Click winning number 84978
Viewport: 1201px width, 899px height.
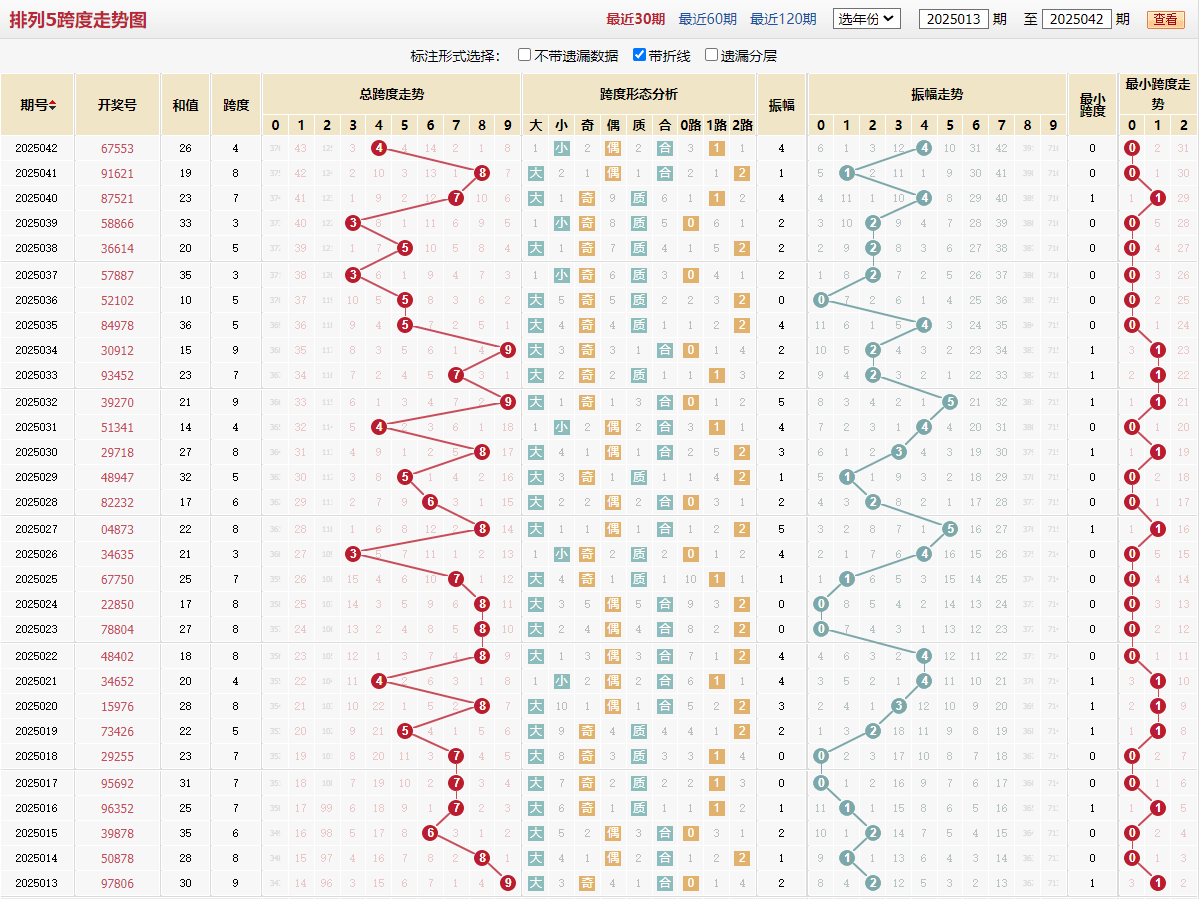117,325
